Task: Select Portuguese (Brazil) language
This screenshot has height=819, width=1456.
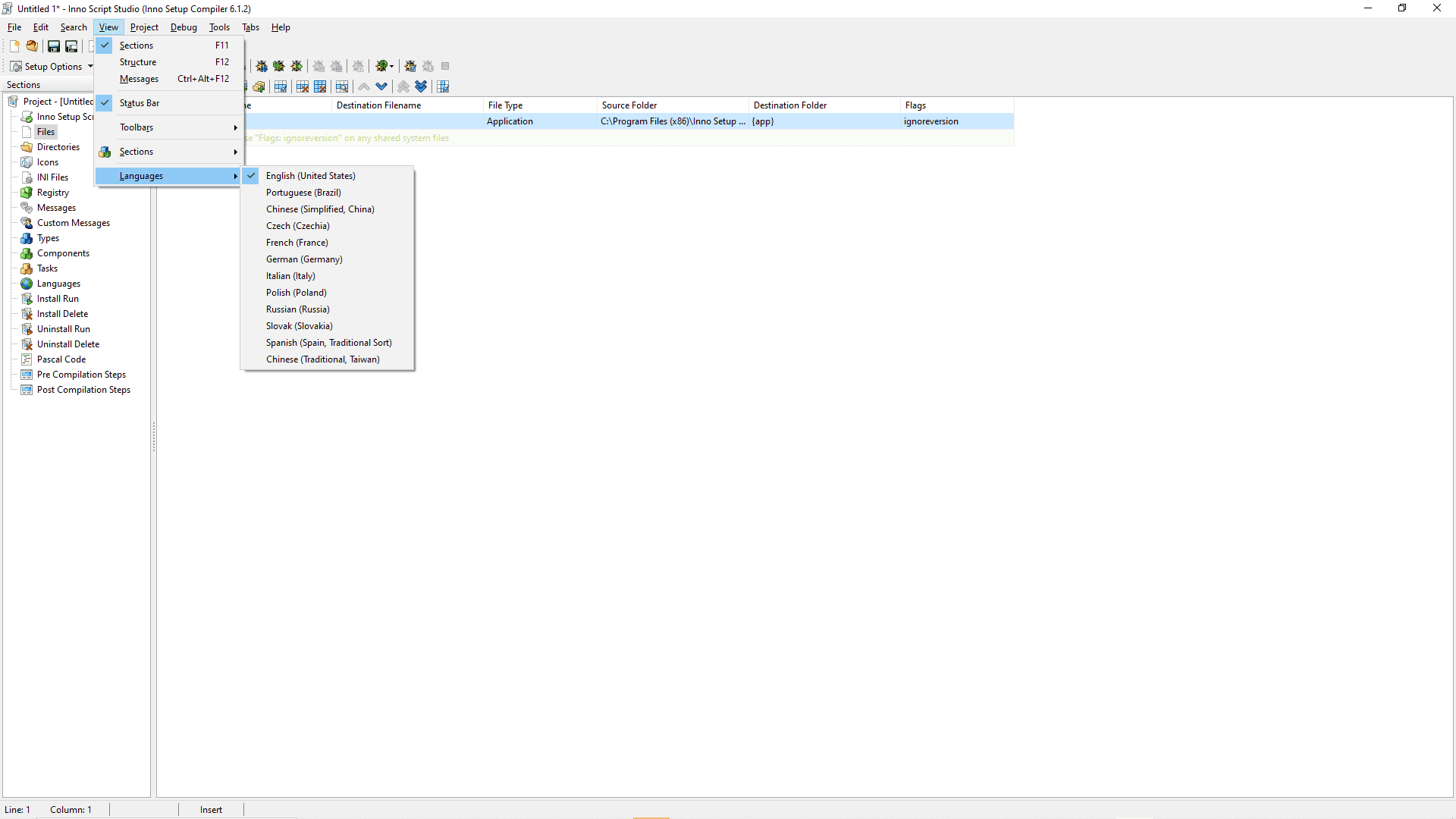Action: 328,193
